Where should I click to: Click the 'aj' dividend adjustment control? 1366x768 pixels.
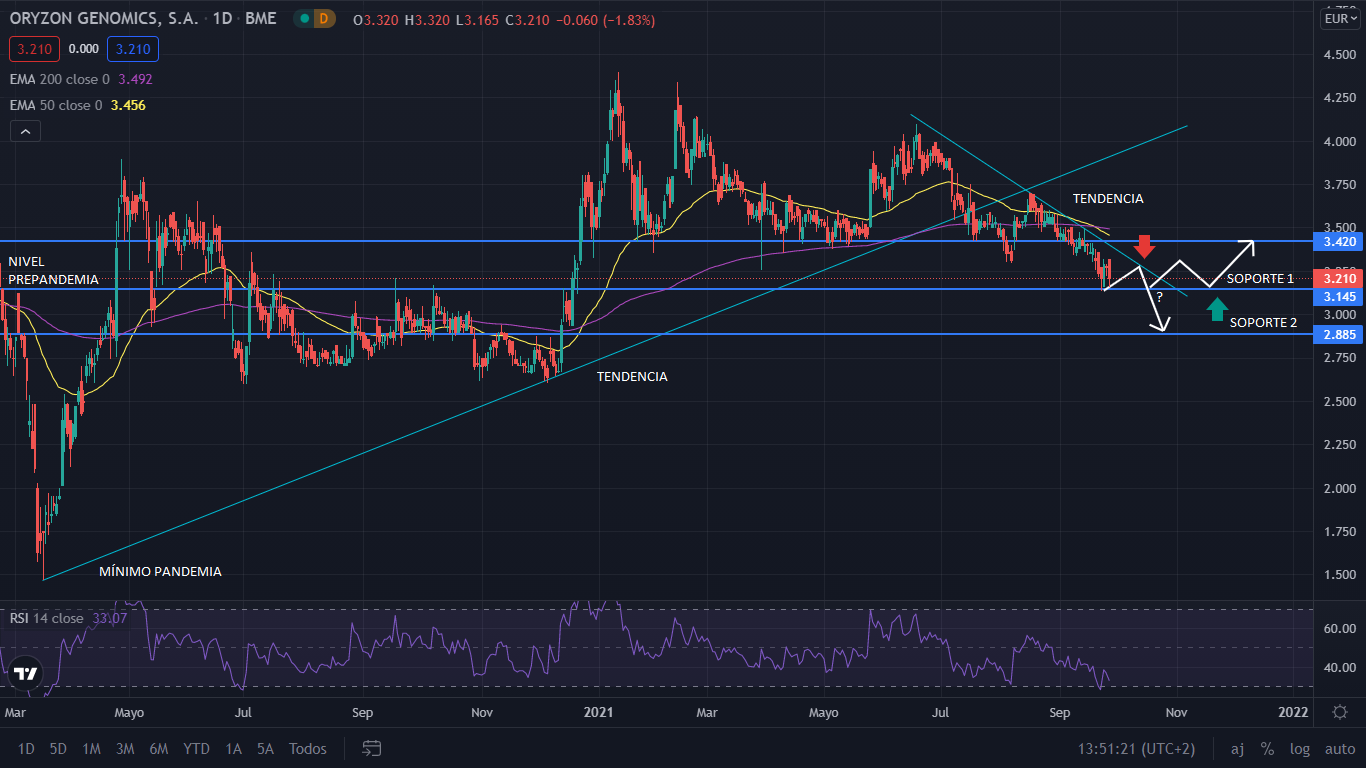1237,748
